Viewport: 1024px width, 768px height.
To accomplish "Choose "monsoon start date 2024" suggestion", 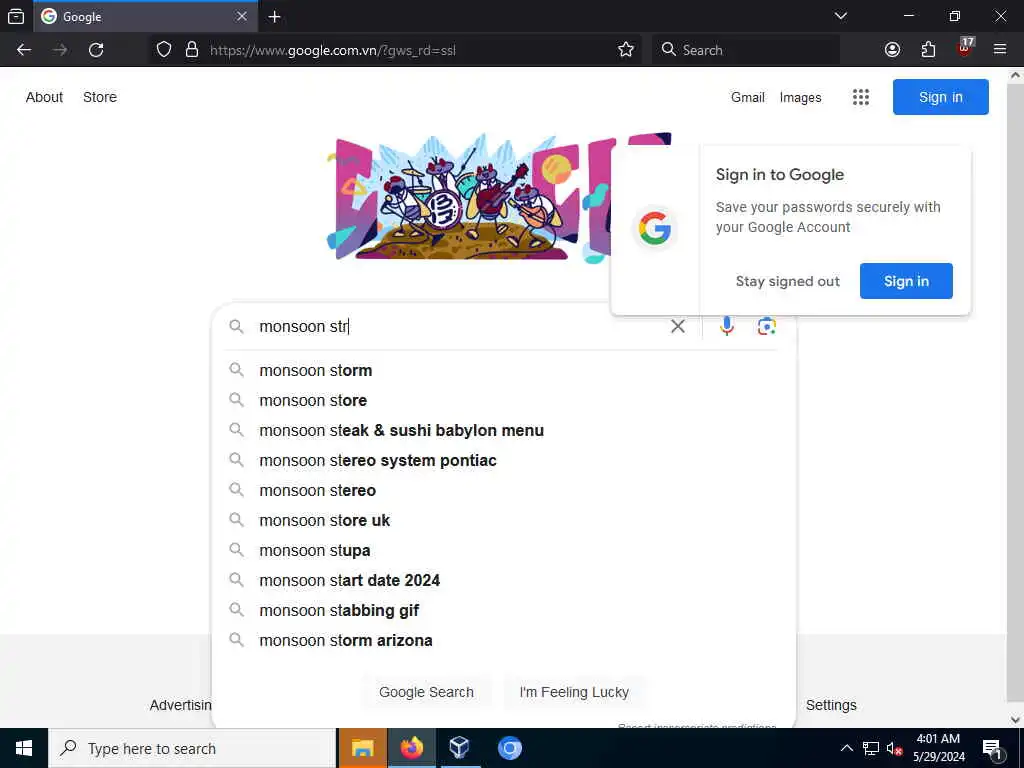I will coord(504,581).
